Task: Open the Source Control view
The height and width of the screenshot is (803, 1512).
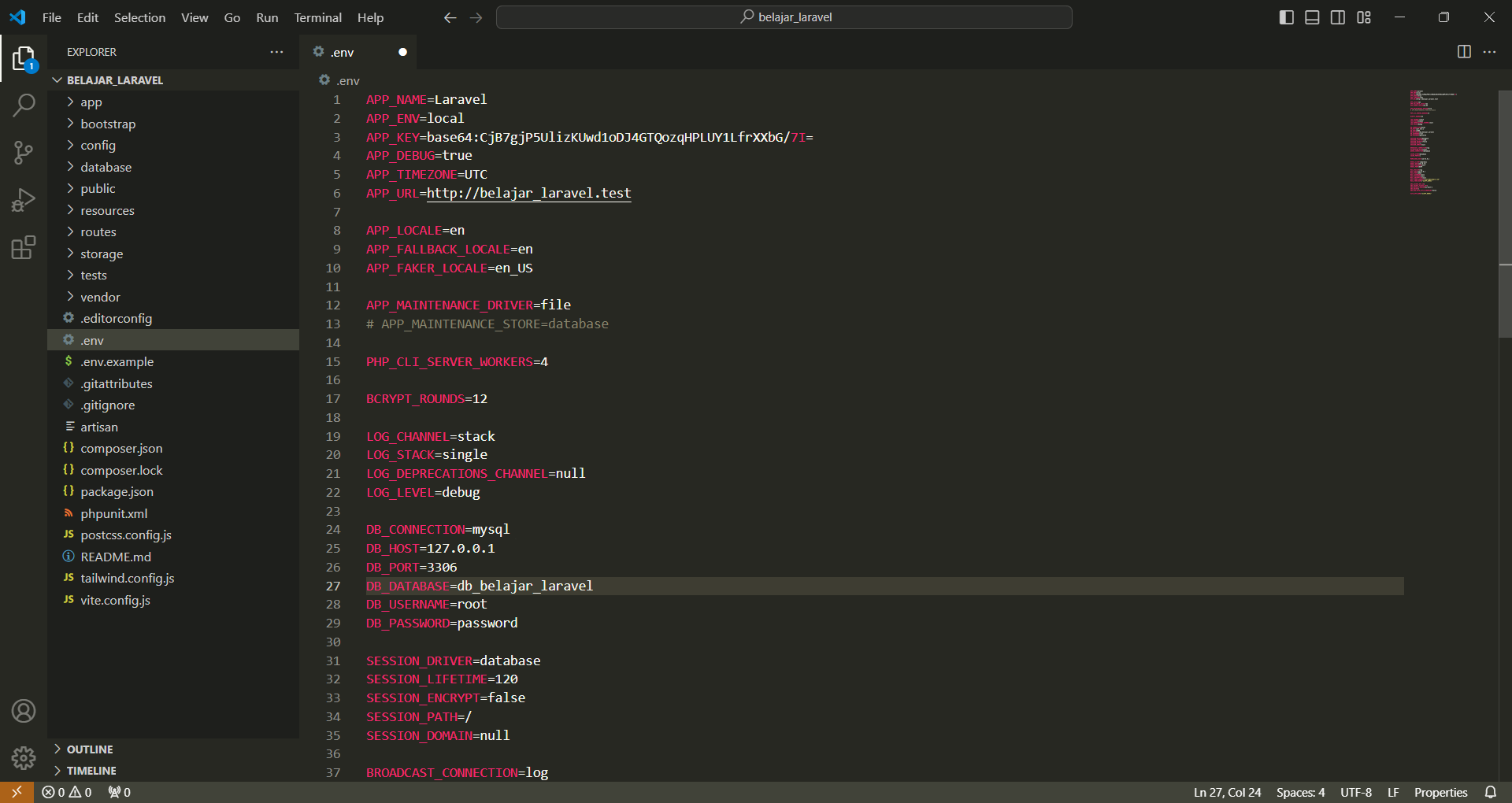Action: [24, 153]
